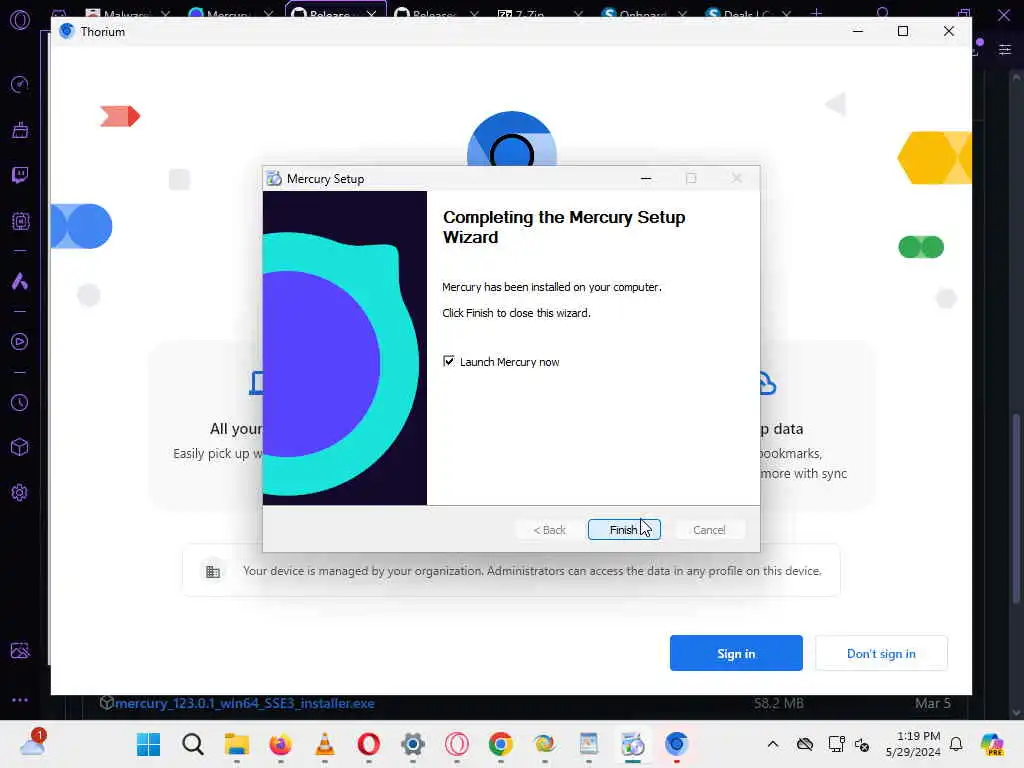
Task: Click Mar 5 date in downloads list
Action: click(x=933, y=703)
